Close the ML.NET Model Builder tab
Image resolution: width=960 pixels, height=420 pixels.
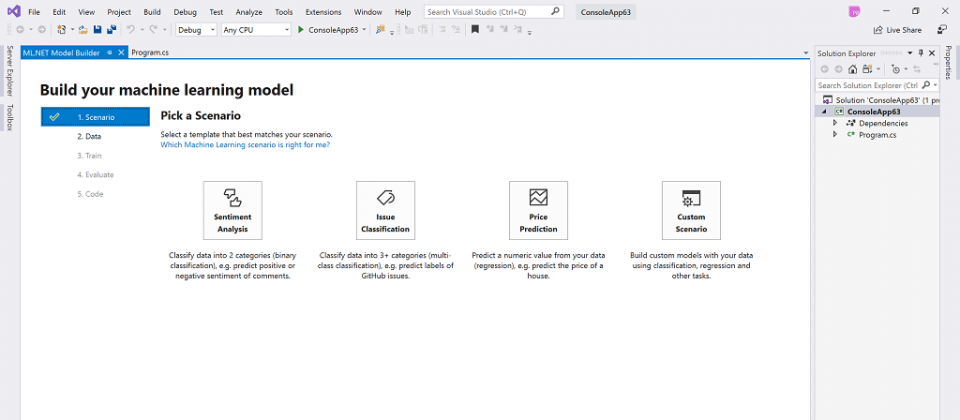point(121,53)
